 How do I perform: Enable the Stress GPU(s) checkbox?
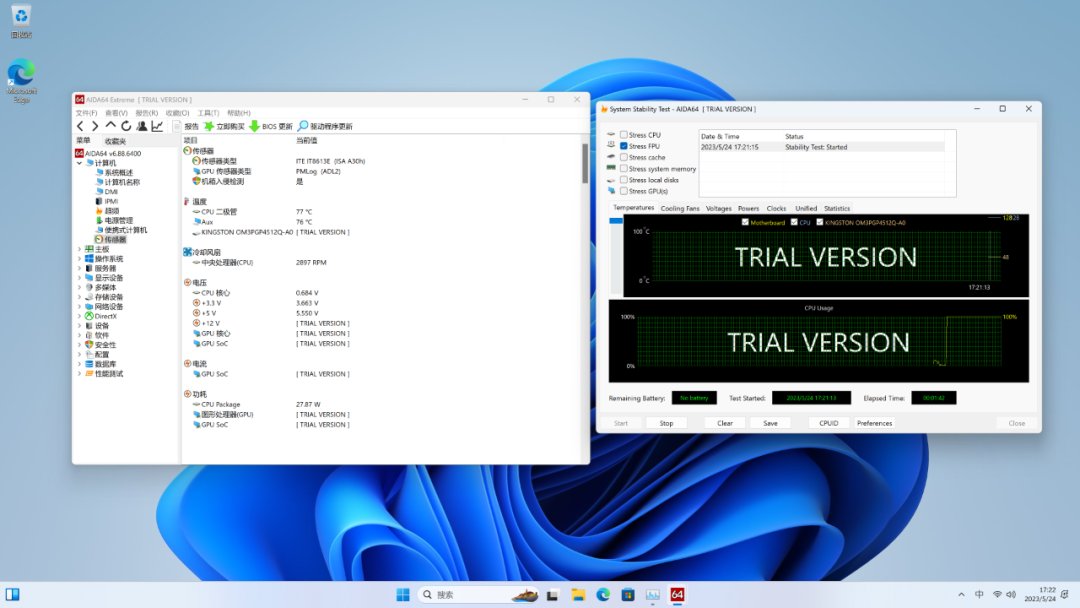click(623, 191)
